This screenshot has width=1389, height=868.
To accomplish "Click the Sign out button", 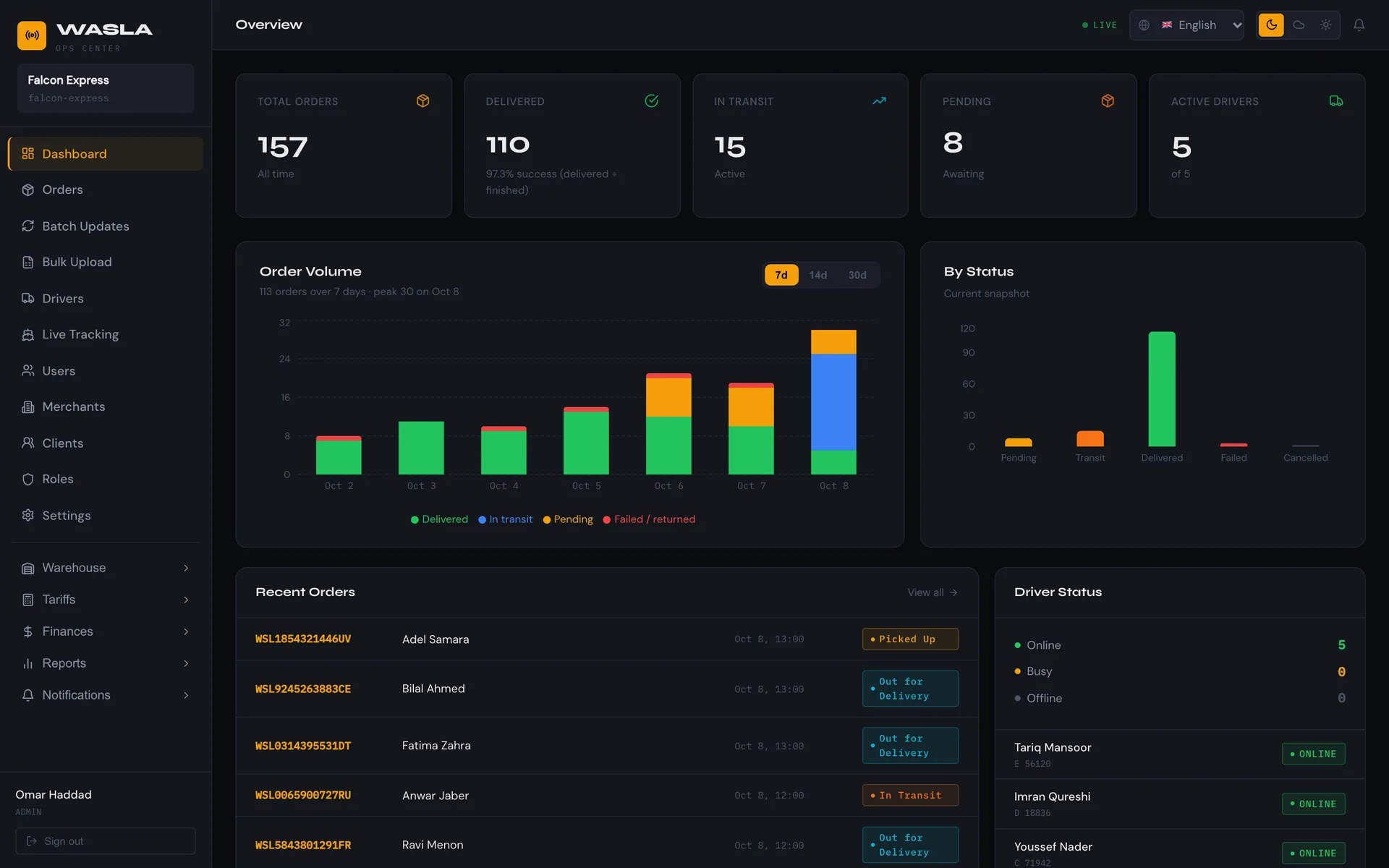I will tap(106, 841).
